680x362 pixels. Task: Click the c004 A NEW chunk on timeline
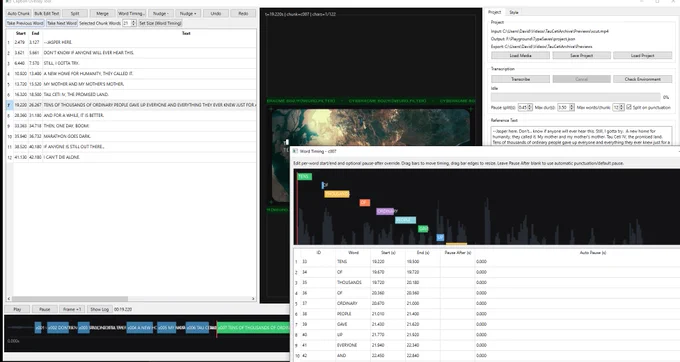pos(140,328)
